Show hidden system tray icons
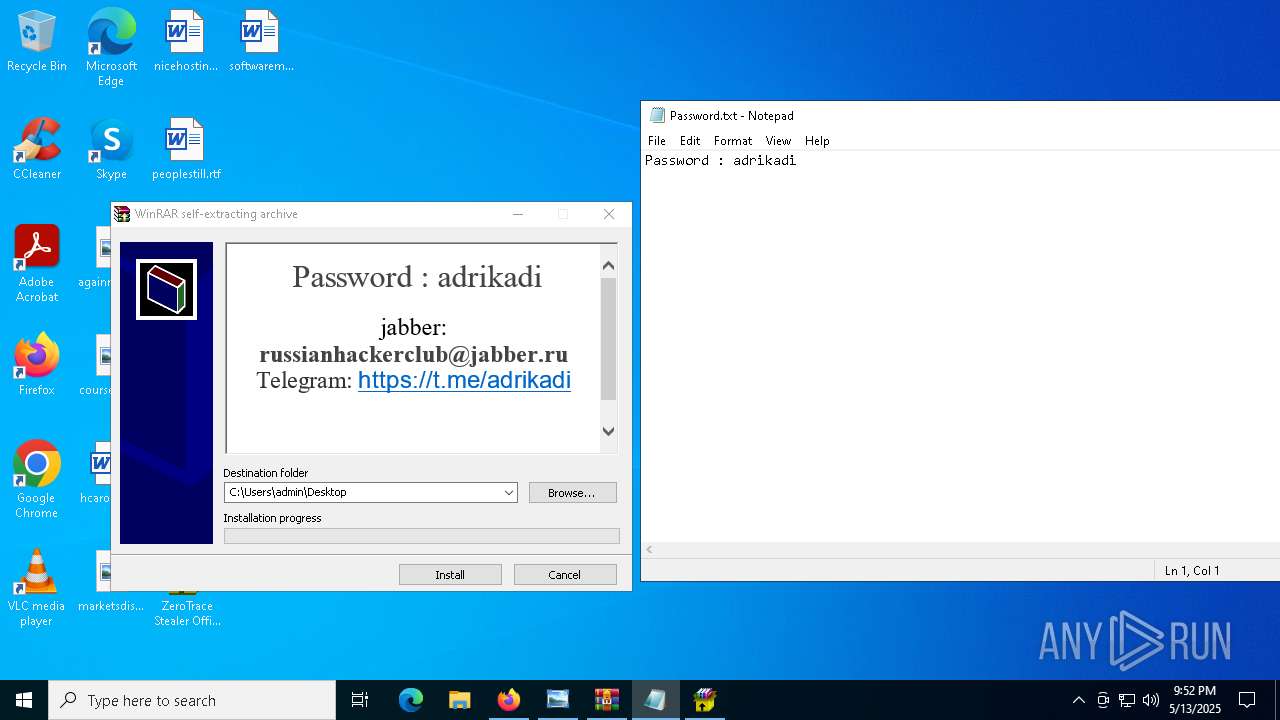1280x720 pixels. pos(1078,700)
